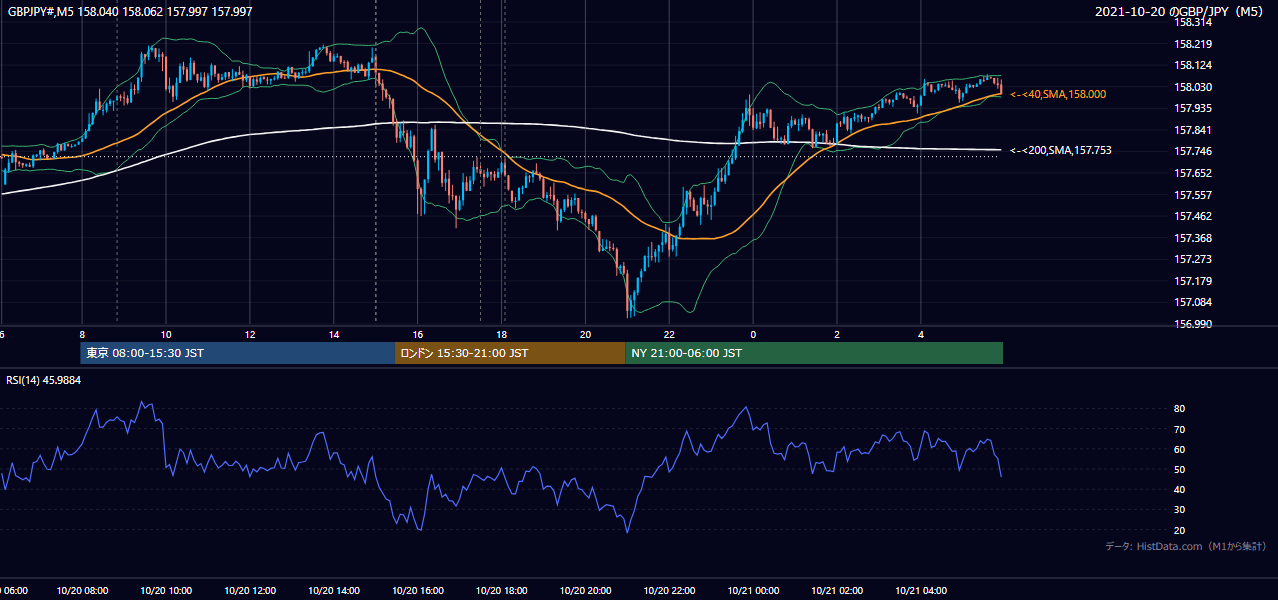Click the 158.219 price axis label
This screenshot has height=600, width=1278.
pos(1193,44)
